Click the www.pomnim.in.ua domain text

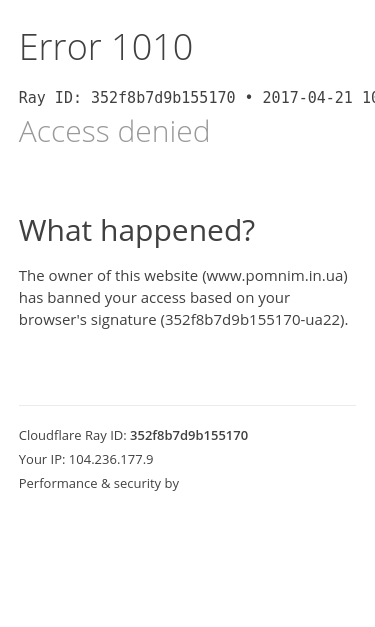[x=275, y=276]
